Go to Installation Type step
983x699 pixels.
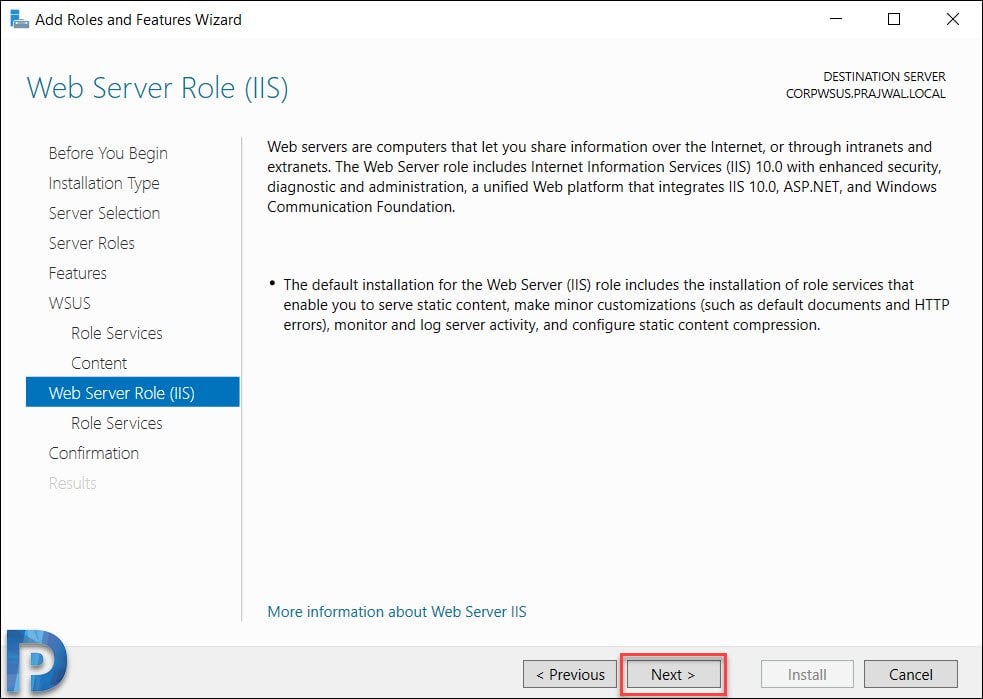pyautogui.click(x=104, y=183)
